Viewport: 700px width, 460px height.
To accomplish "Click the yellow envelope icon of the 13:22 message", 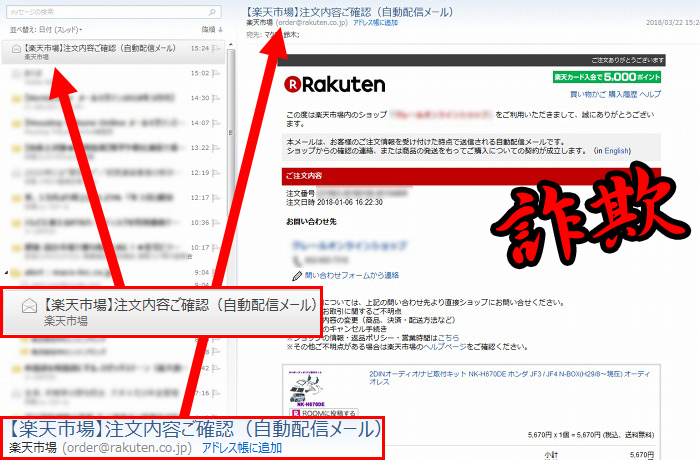I will point(16,148).
